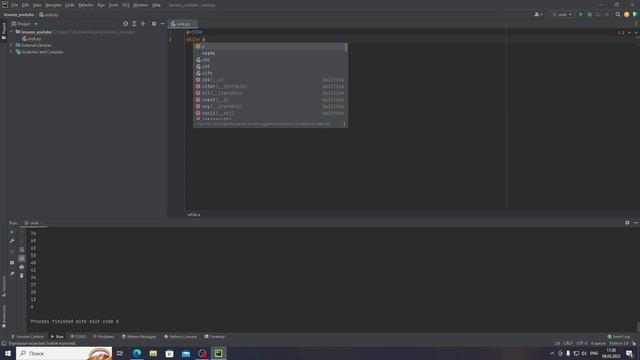
Task: Open the Navigate menu
Action: click(53, 5)
